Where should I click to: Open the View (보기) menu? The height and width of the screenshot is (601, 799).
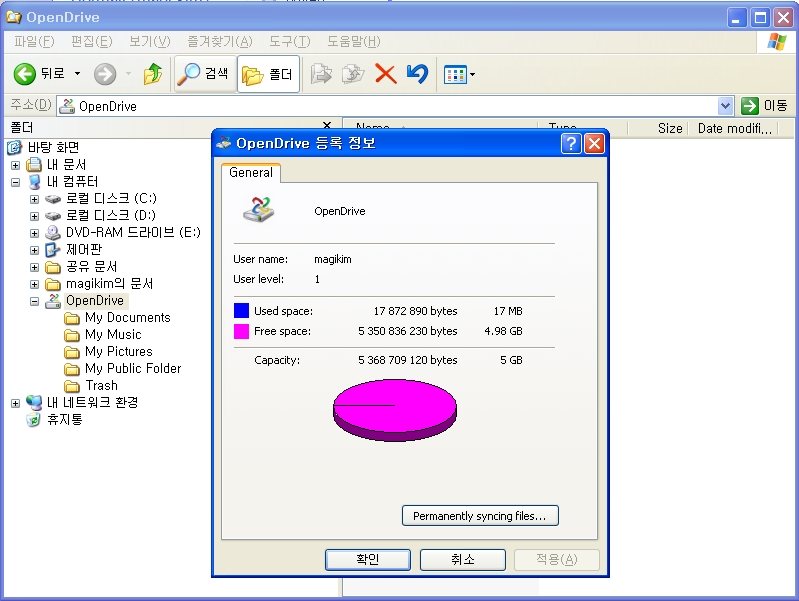(149, 41)
